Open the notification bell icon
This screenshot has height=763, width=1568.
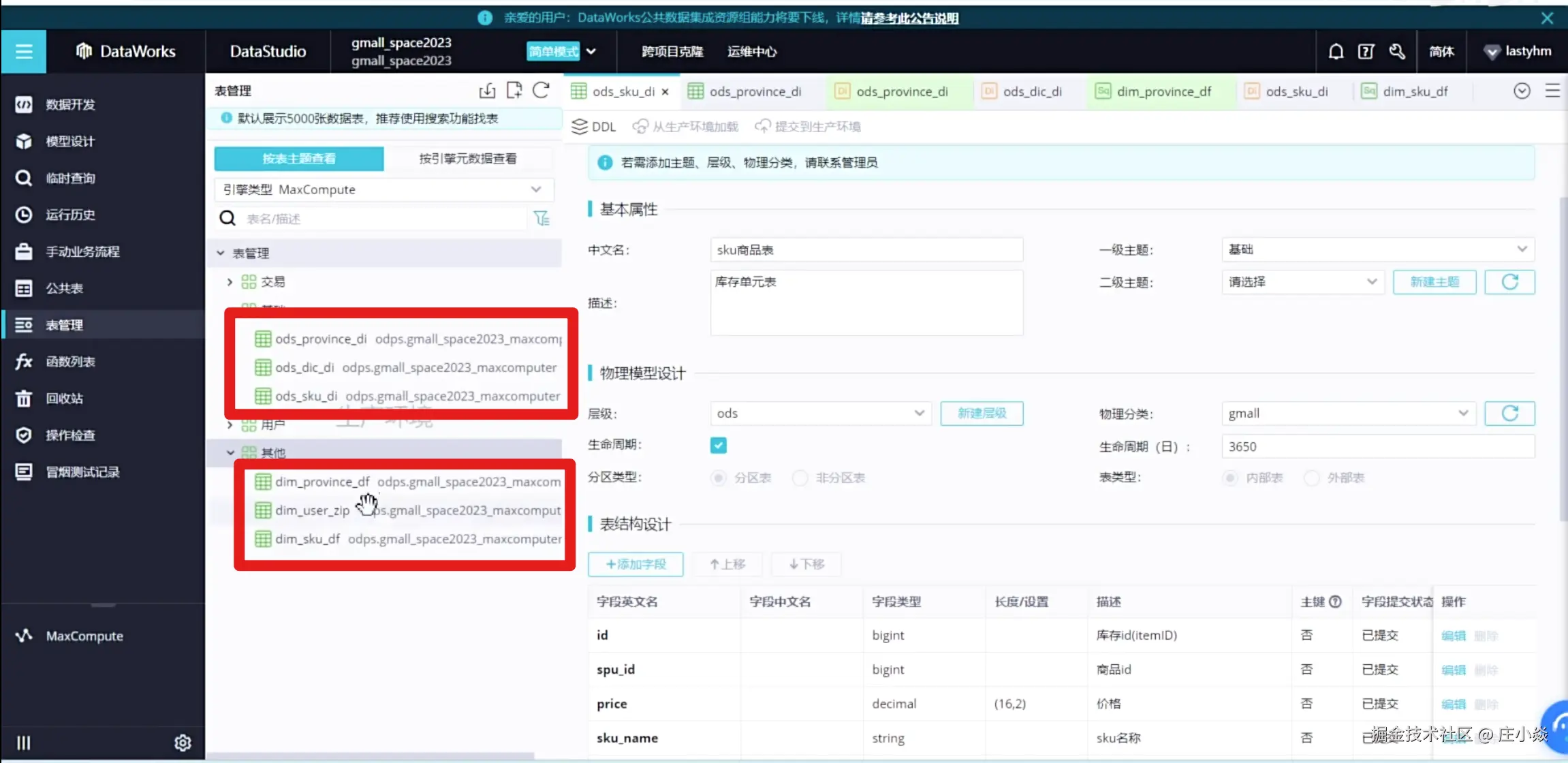[1336, 51]
